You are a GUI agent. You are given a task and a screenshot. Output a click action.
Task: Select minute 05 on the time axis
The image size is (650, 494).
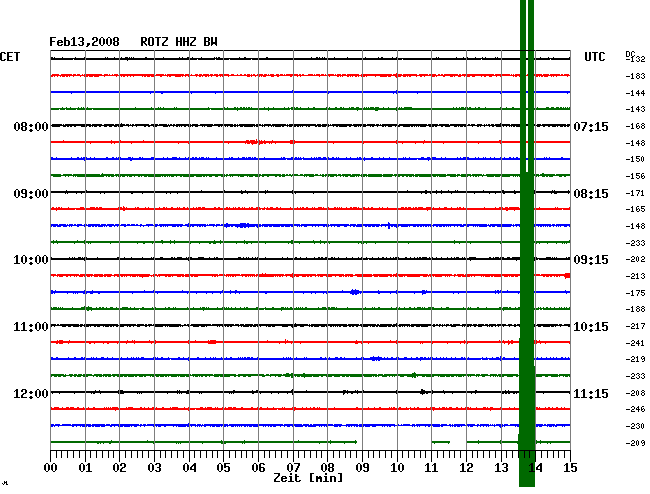(223, 468)
